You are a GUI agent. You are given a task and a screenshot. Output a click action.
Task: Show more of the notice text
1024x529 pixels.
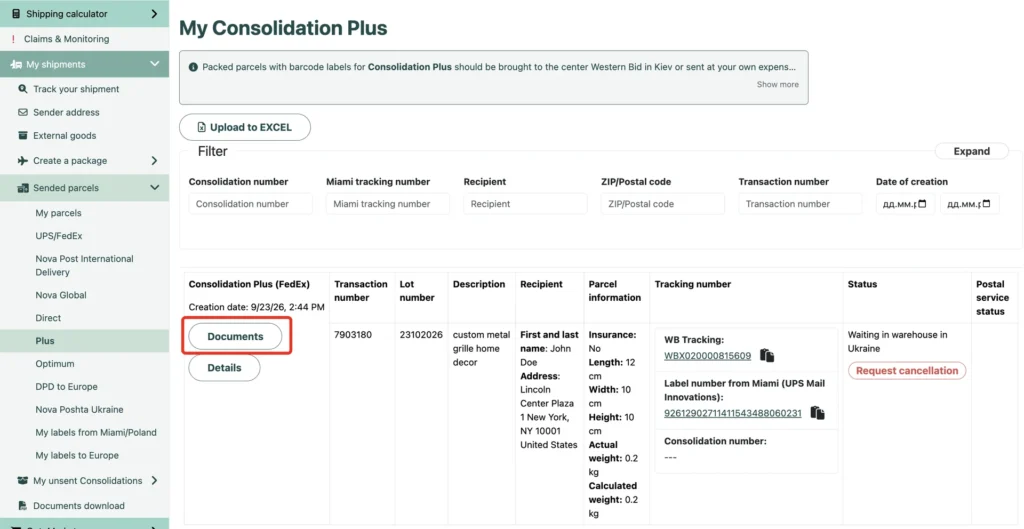tap(778, 84)
